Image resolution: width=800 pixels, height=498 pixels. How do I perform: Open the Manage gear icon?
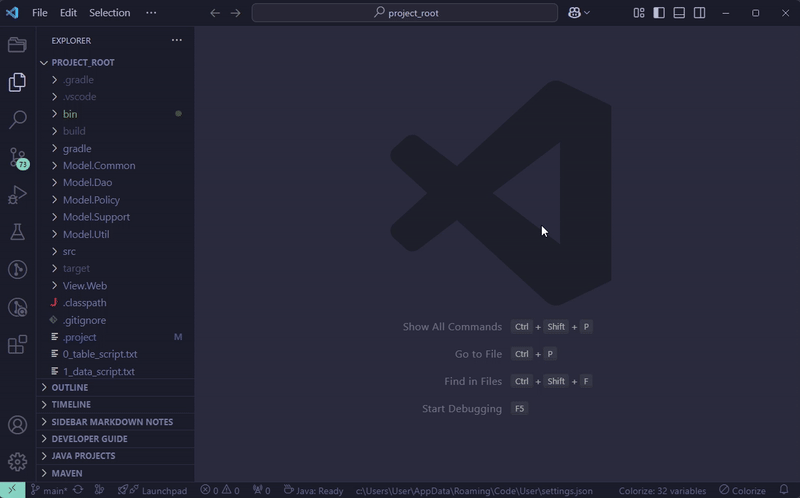(17, 461)
